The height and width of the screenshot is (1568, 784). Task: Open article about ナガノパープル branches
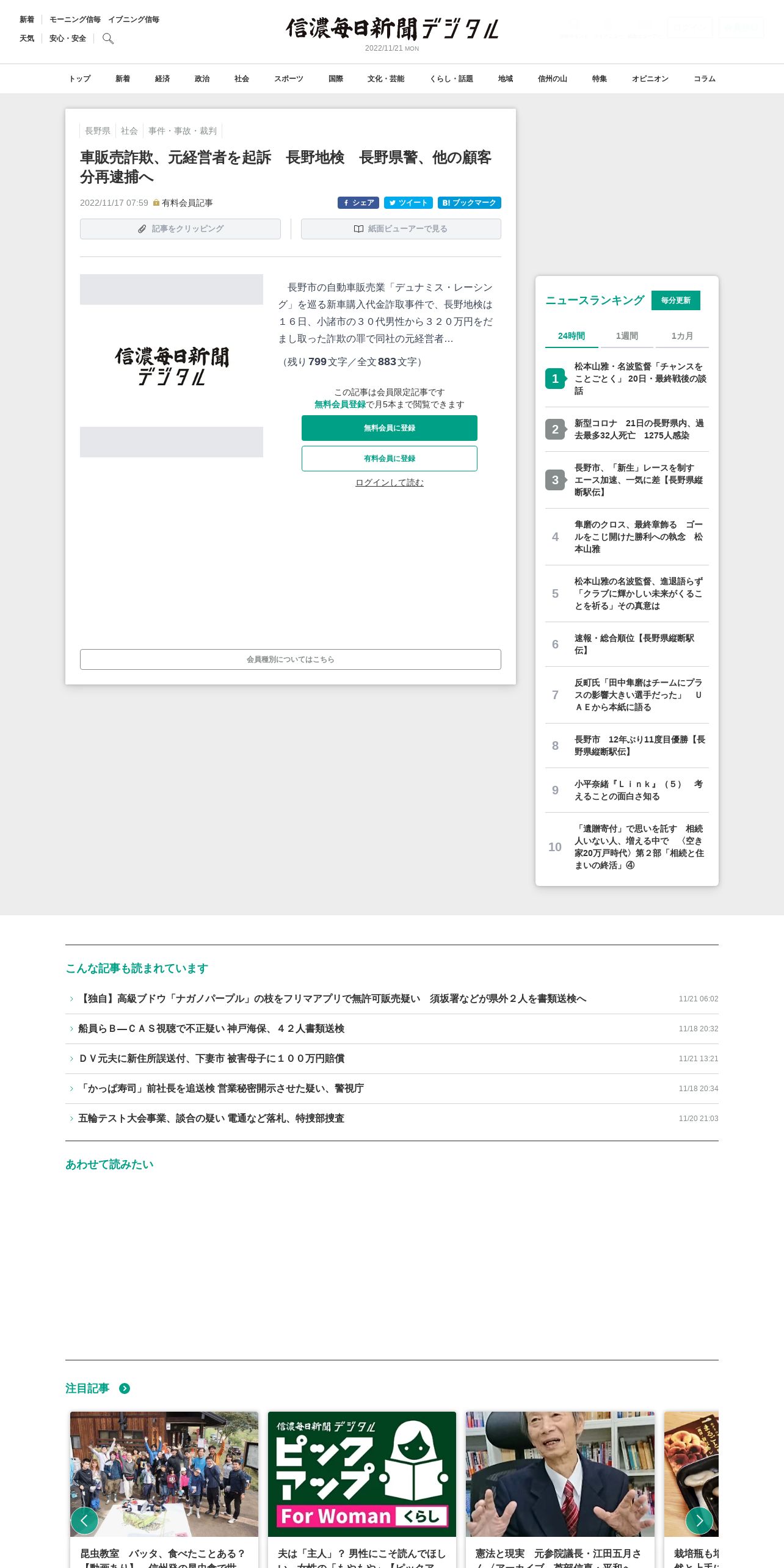point(332,999)
